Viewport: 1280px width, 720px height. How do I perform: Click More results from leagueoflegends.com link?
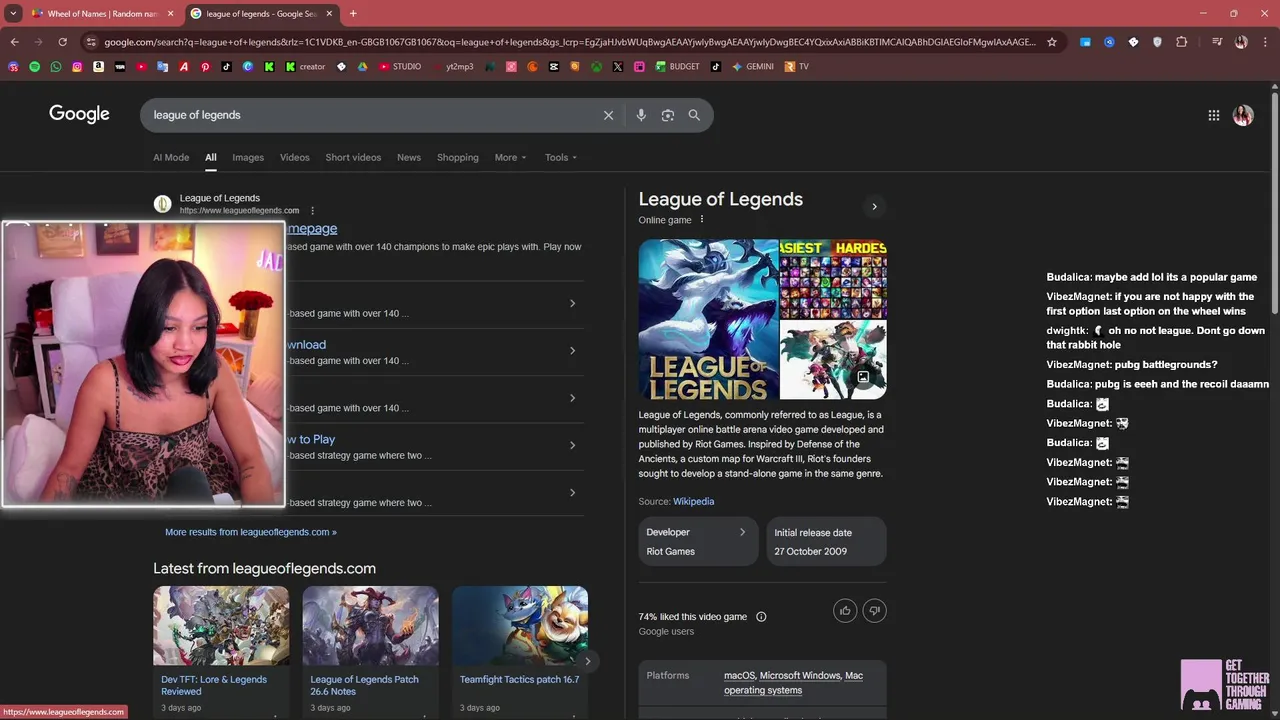point(251,532)
